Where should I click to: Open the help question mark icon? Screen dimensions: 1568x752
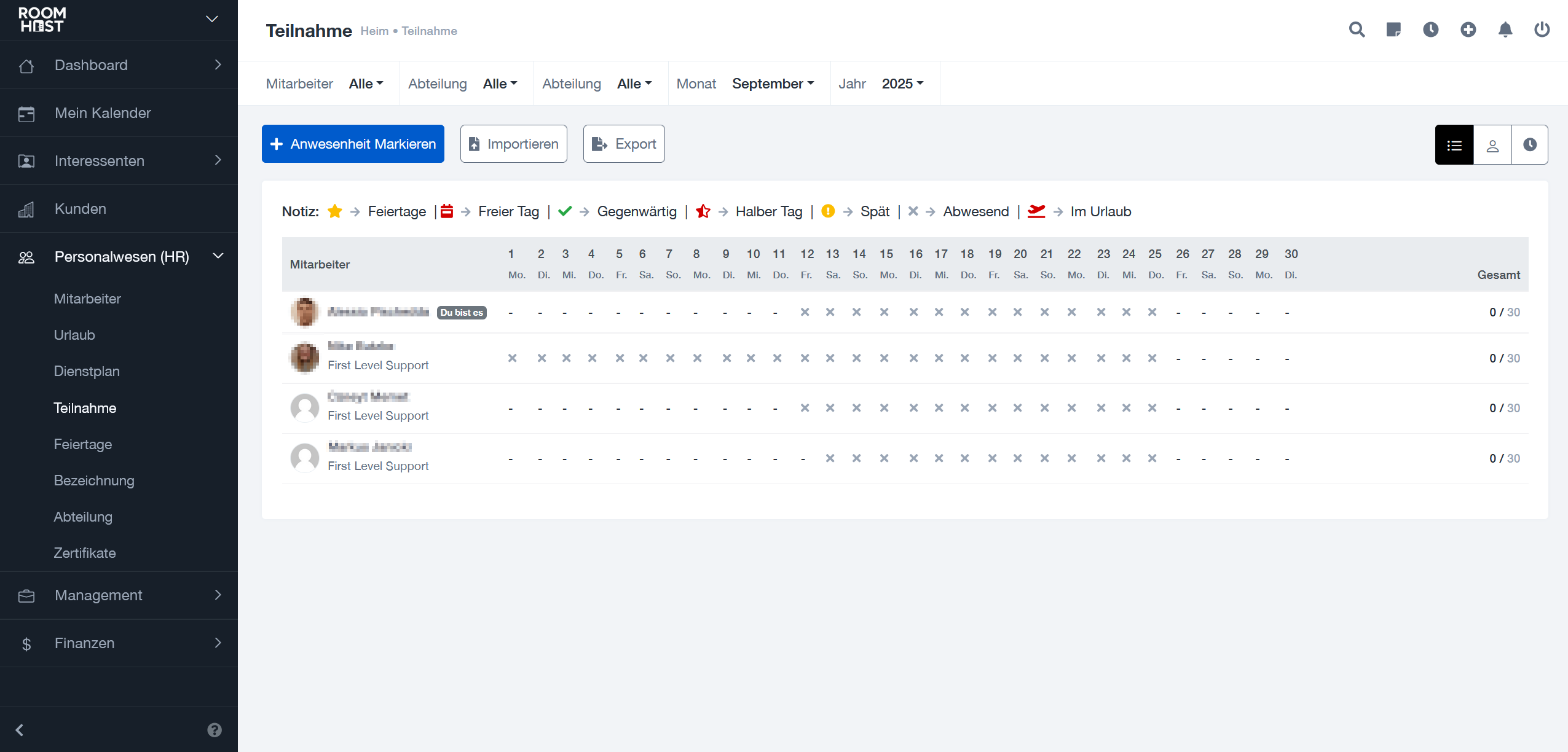click(x=214, y=730)
